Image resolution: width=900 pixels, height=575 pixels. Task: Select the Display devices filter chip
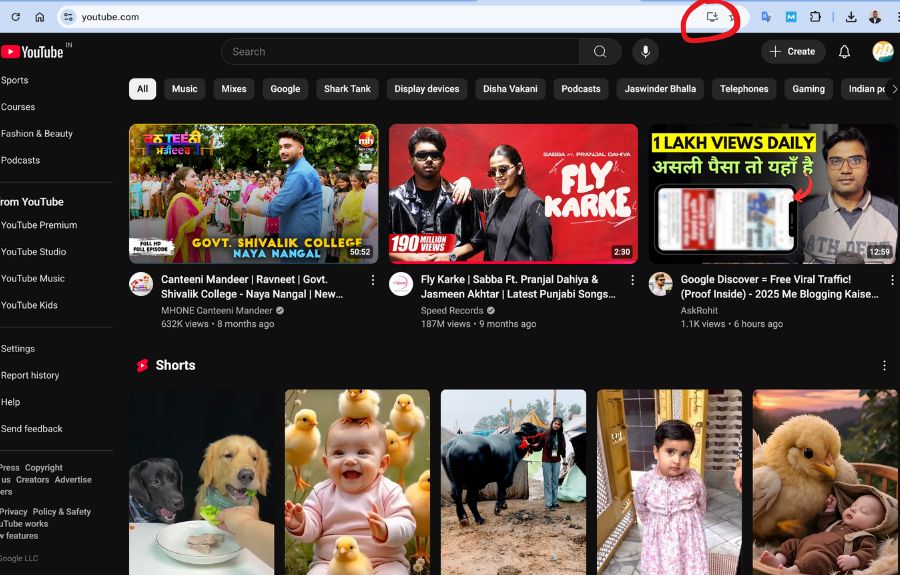point(426,89)
